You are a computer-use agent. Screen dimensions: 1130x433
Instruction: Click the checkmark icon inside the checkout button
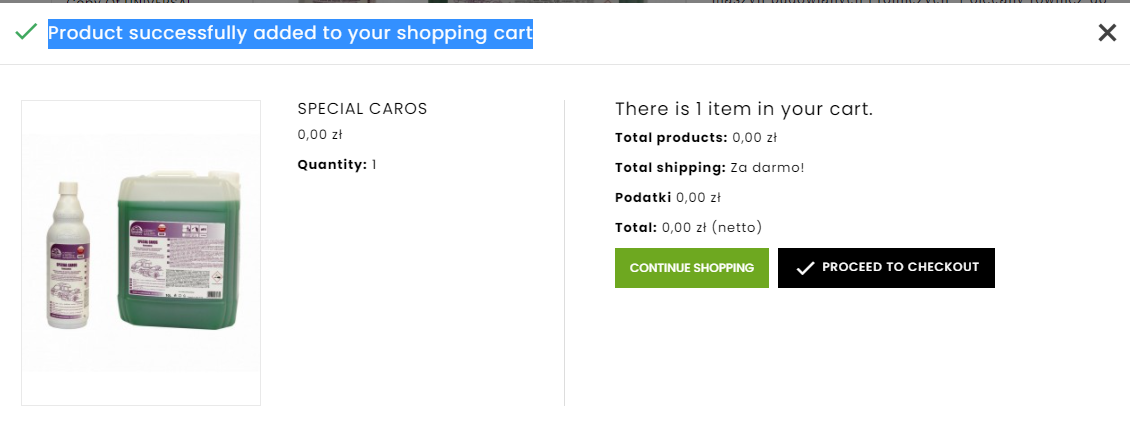click(805, 268)
